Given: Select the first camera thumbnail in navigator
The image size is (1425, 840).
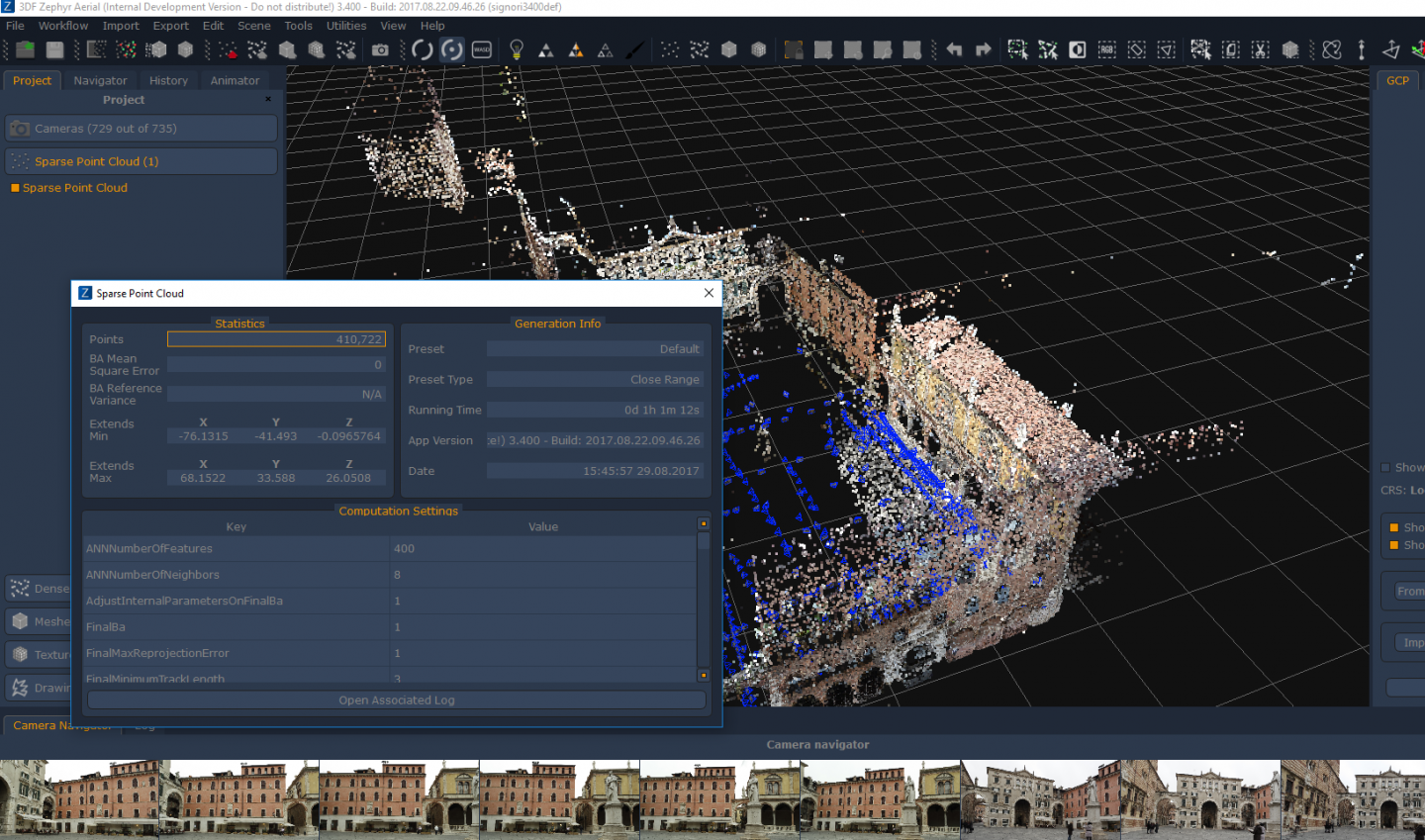Looking at the screenshot, I should point(79,798).
